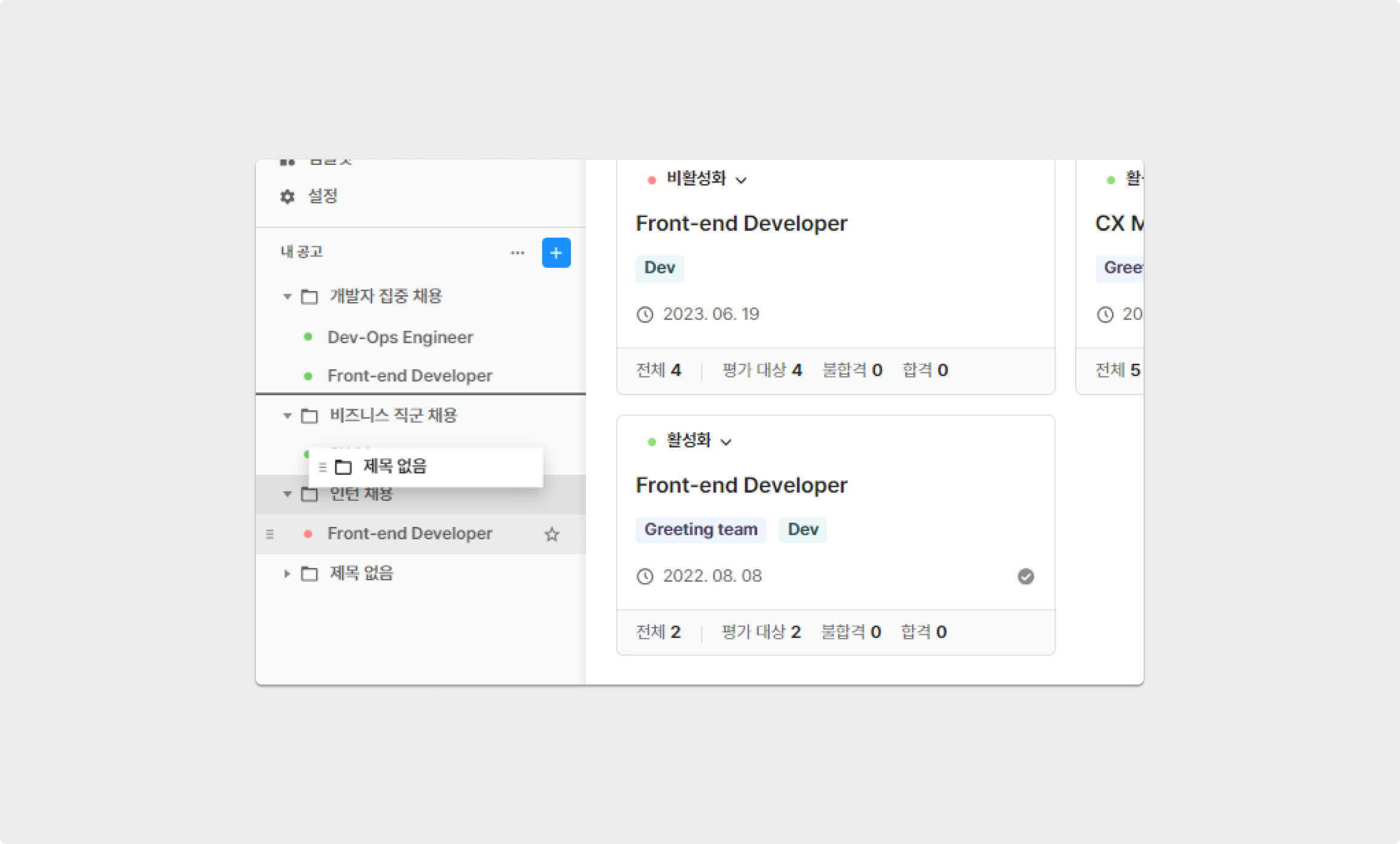This screenshot has height=844, width=1400.
Task: Click the Dev tag on 2023 card
Action: (659, 268)
